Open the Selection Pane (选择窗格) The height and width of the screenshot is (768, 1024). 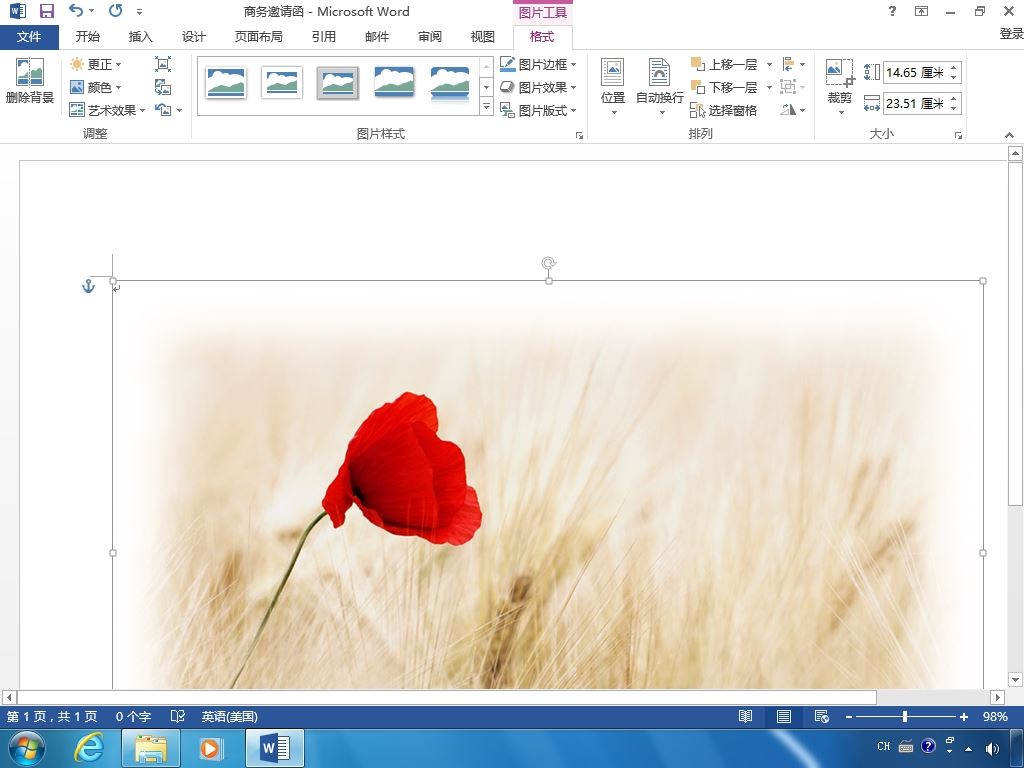(x=724, y=110)
